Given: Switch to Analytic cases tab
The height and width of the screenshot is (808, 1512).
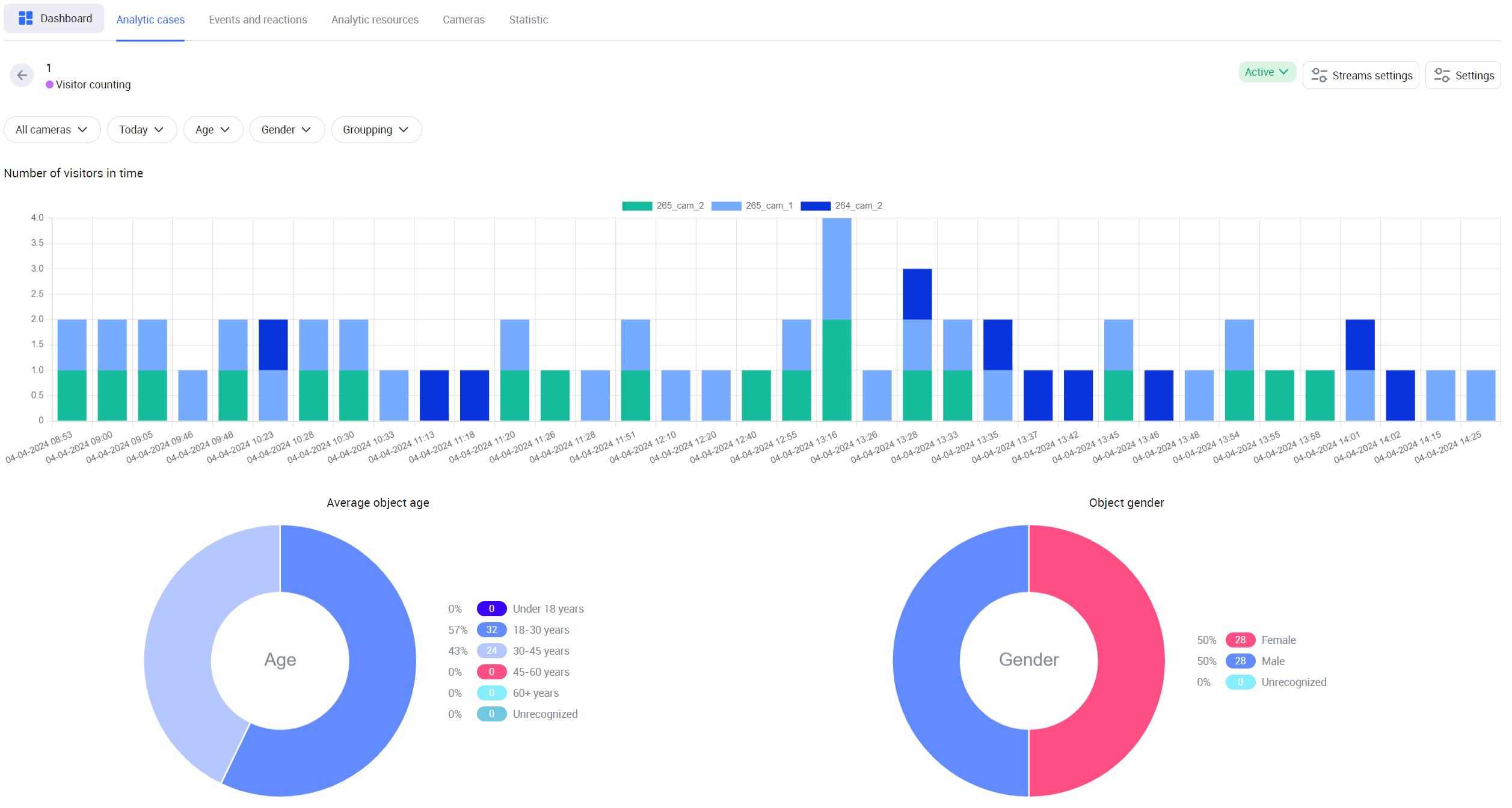Looking at the screenshot, I should pos(150,20).
